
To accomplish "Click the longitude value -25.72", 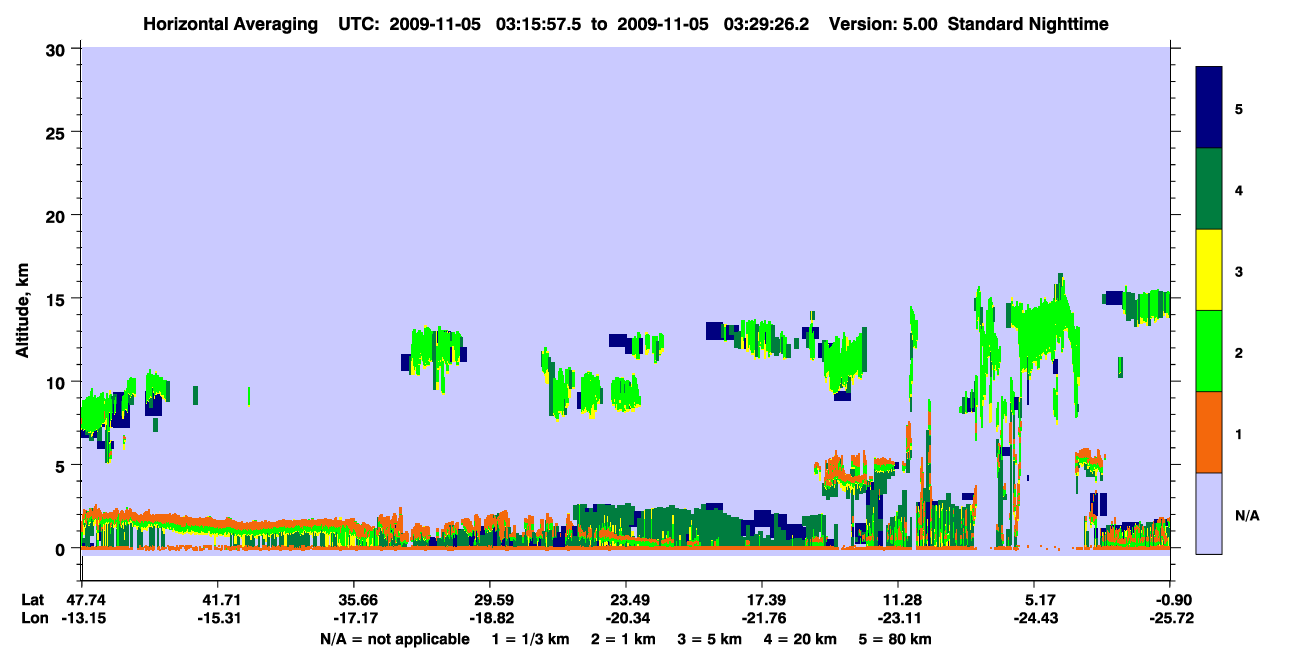I will coord(1170,618).
